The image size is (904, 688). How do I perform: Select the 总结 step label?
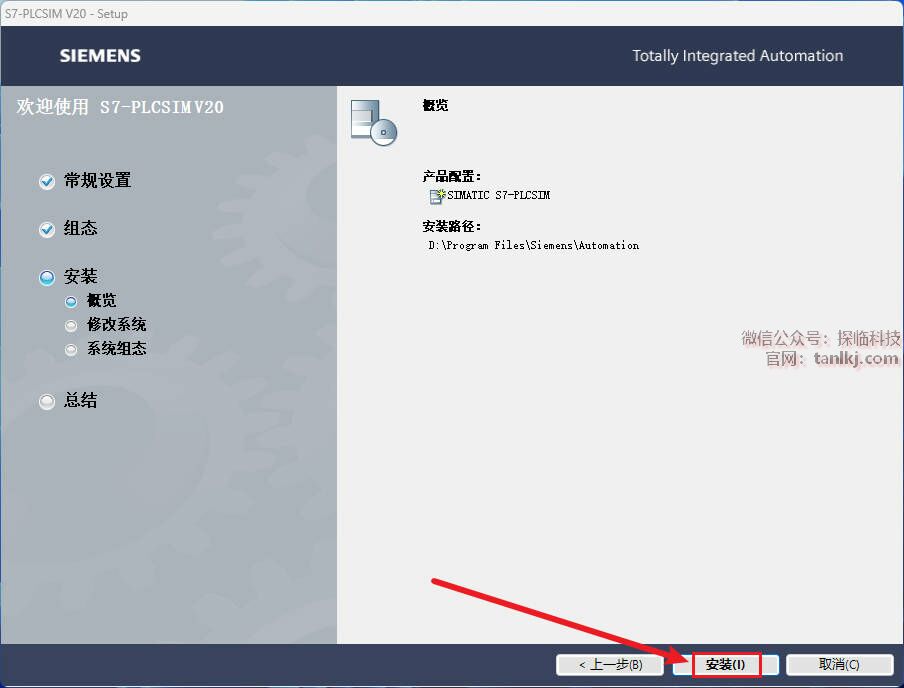click(81, 400)
